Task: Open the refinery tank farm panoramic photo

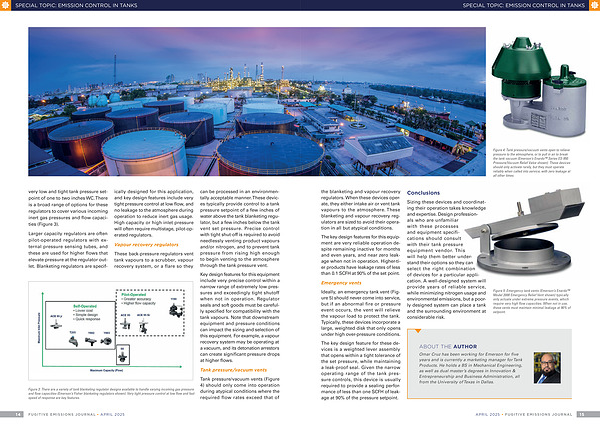Action: tap(257, 101)
